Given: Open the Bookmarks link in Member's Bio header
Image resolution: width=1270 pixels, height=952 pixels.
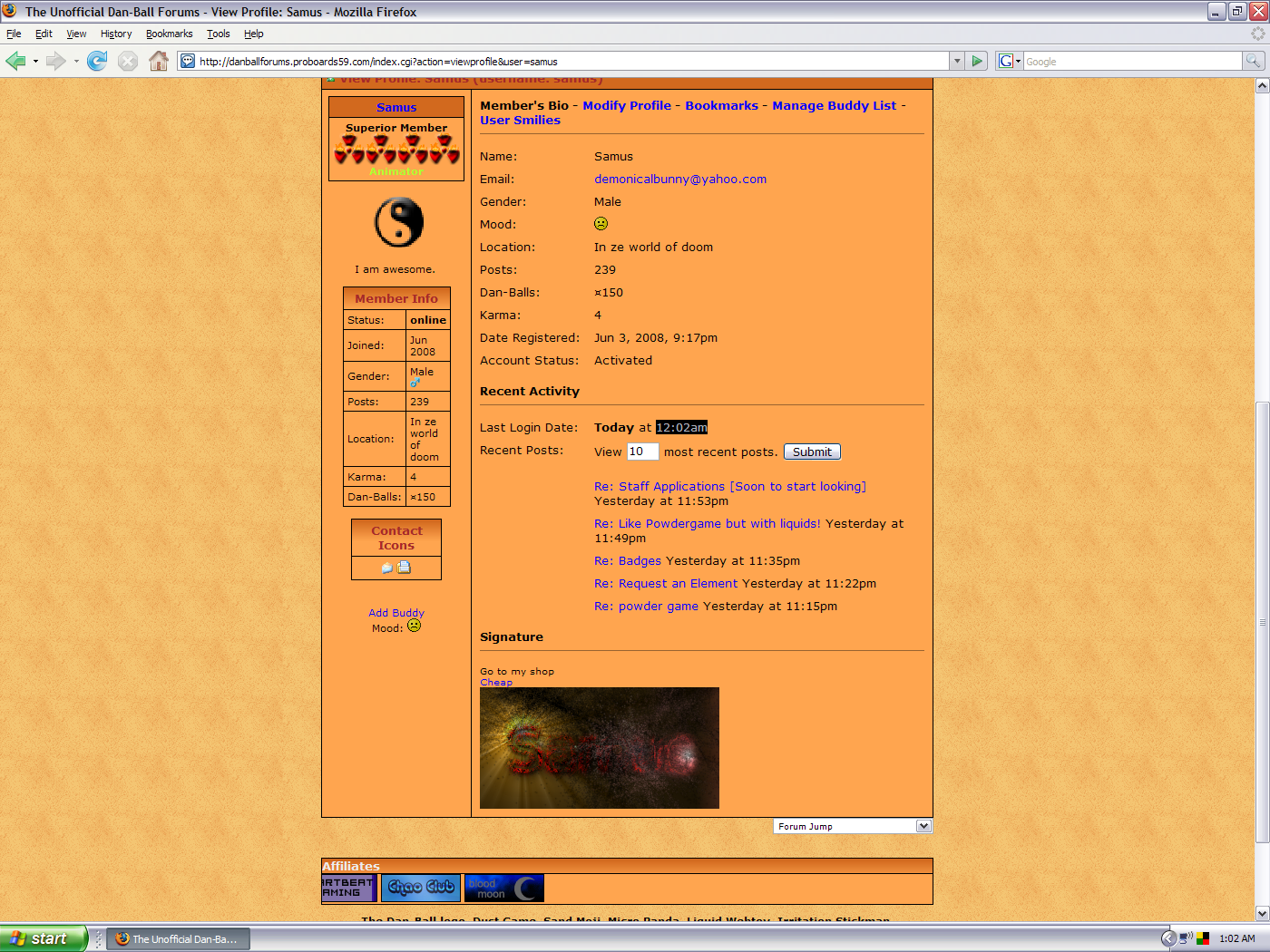Looking at the screenshot, I should coord(722,105).
